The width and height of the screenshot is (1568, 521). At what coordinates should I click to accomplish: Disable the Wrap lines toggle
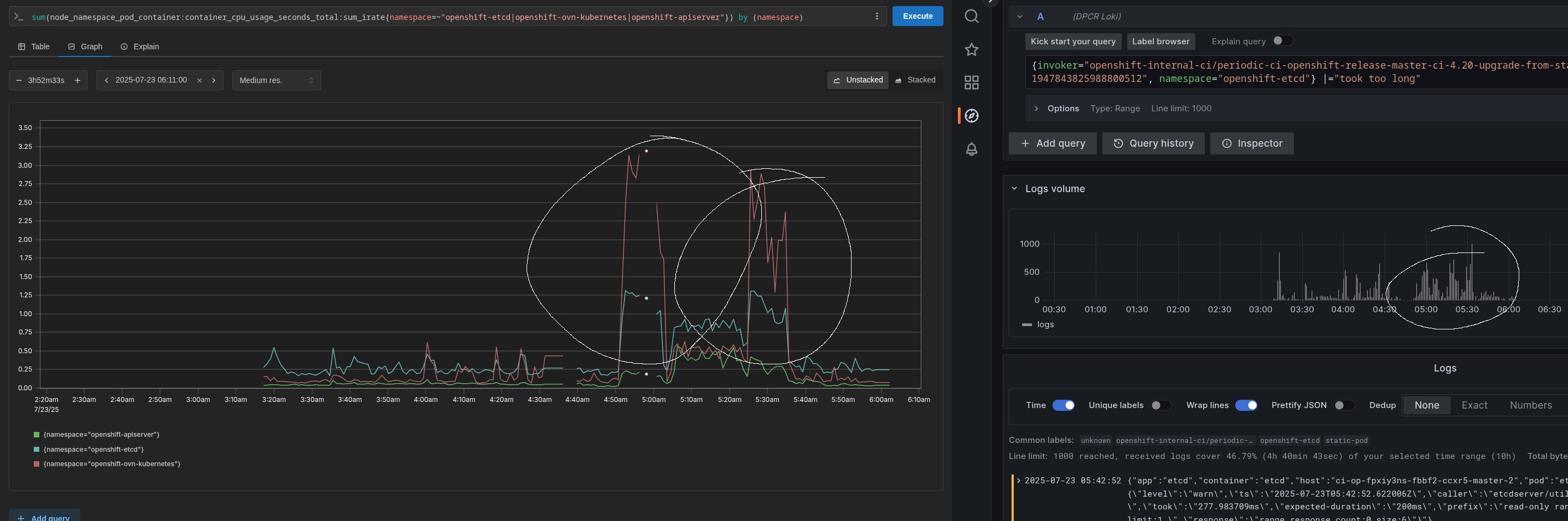(x=1245, y=405)
